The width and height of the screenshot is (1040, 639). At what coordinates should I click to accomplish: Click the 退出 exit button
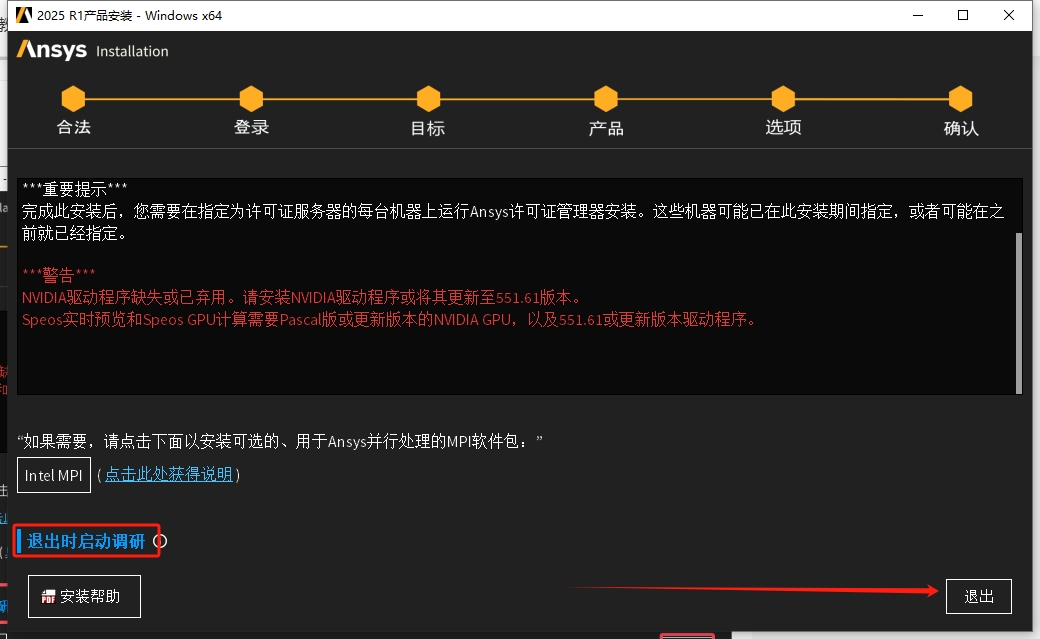click(x=978, y=596)
